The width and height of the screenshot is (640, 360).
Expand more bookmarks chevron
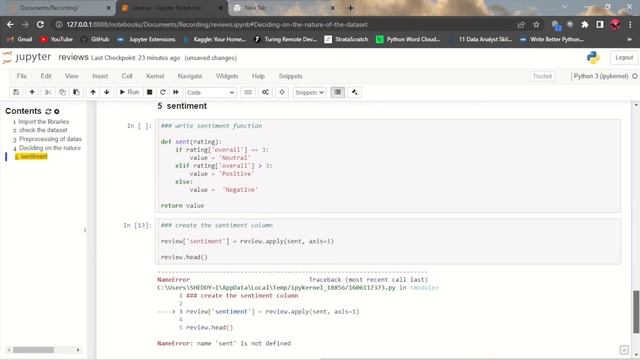point(629,39)
